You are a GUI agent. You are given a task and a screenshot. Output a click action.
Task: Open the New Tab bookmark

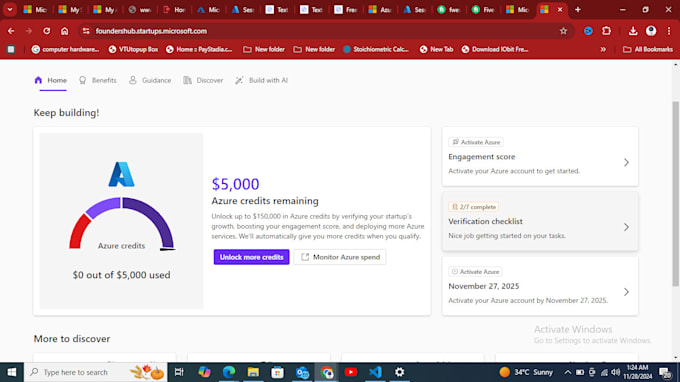436,49
